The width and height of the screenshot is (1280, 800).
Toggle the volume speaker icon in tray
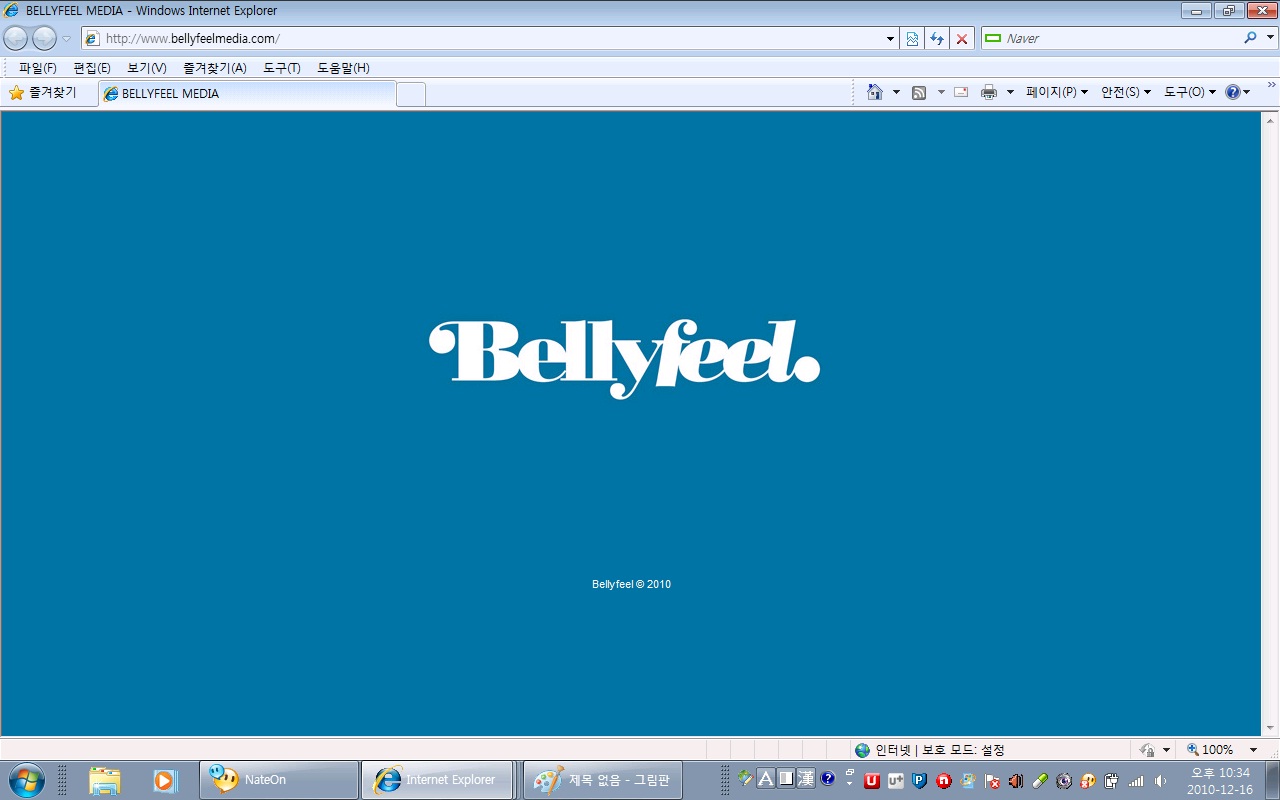coord(1161,780)
